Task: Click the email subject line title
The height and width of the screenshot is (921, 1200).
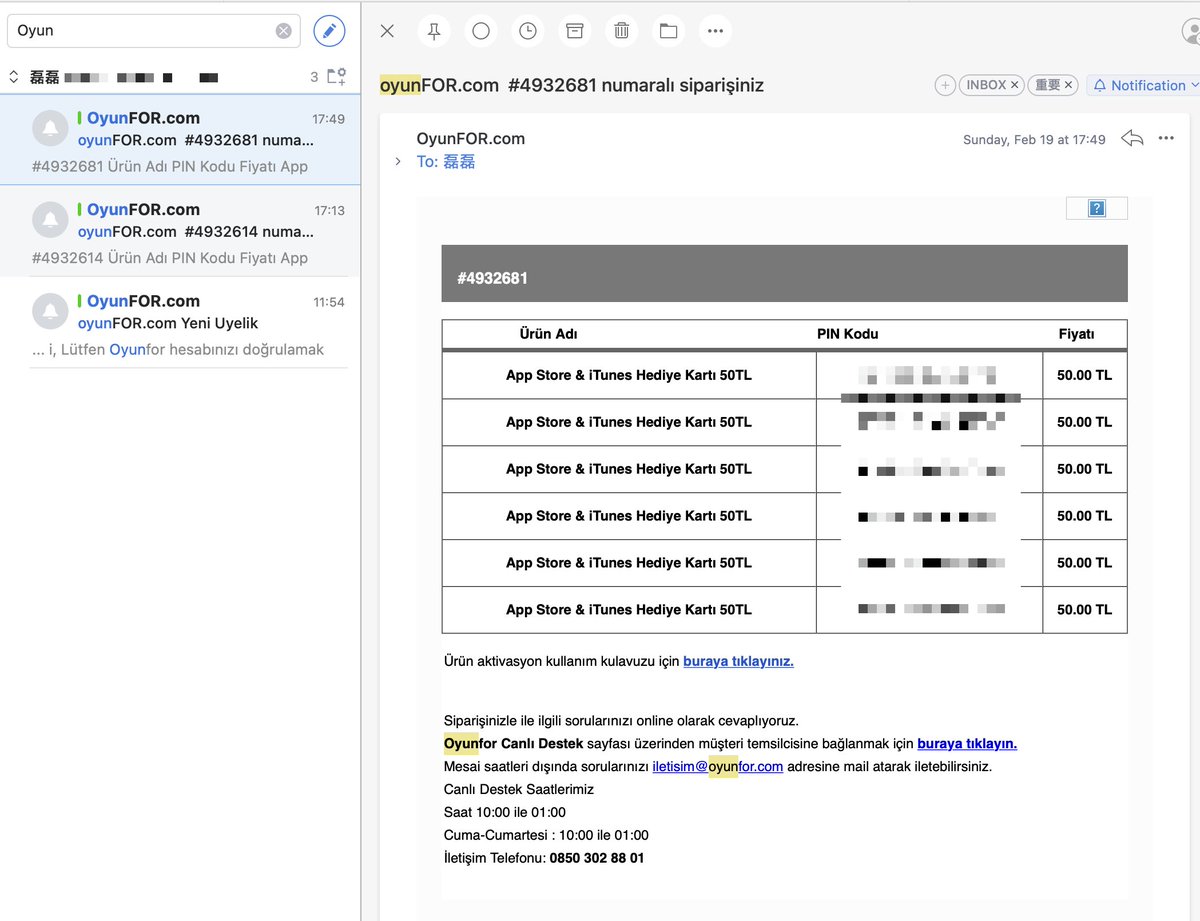Action: coord(572,85)
